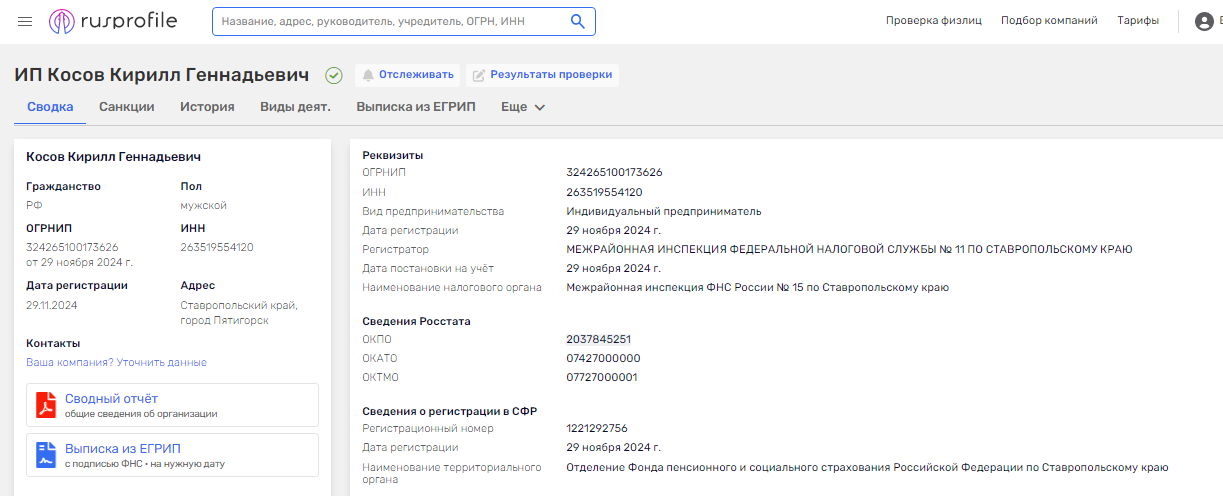Click the green verified checkmark icon
Image resolution: width=1223 pixels, height=496 pixels.
click(334, 75)
